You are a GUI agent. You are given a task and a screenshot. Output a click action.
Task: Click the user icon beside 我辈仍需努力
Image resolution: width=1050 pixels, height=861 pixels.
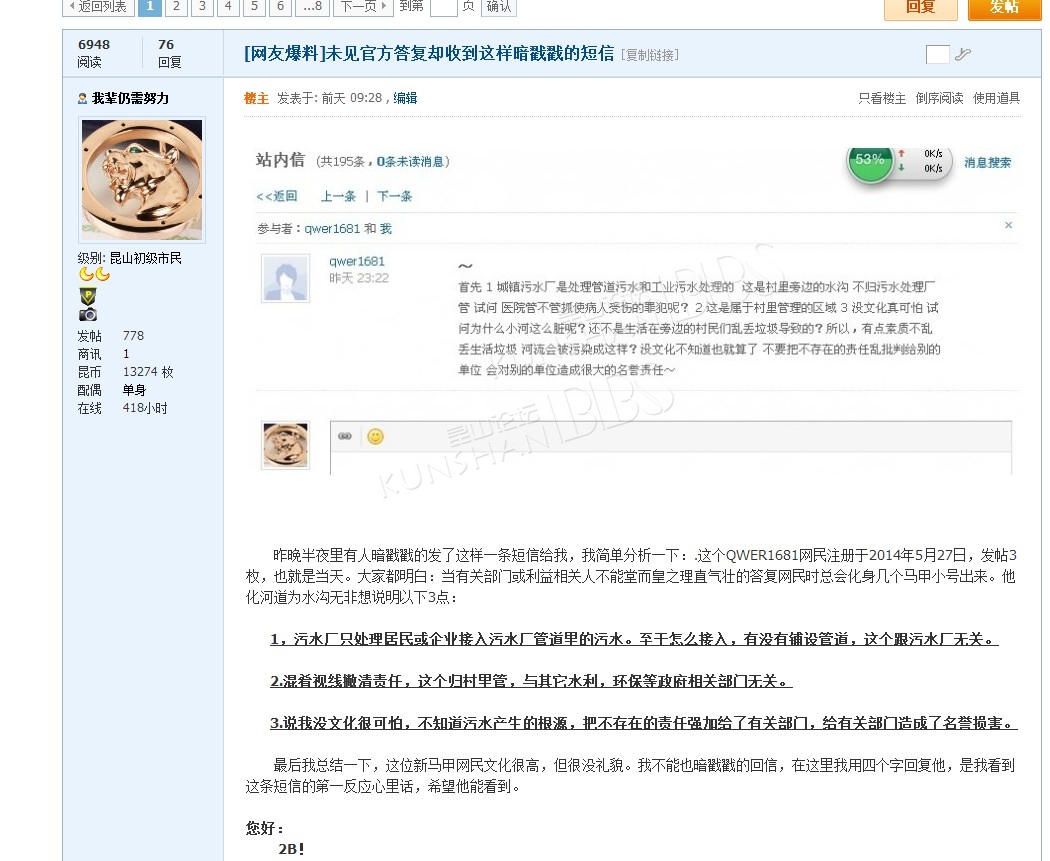coord(82,98)
